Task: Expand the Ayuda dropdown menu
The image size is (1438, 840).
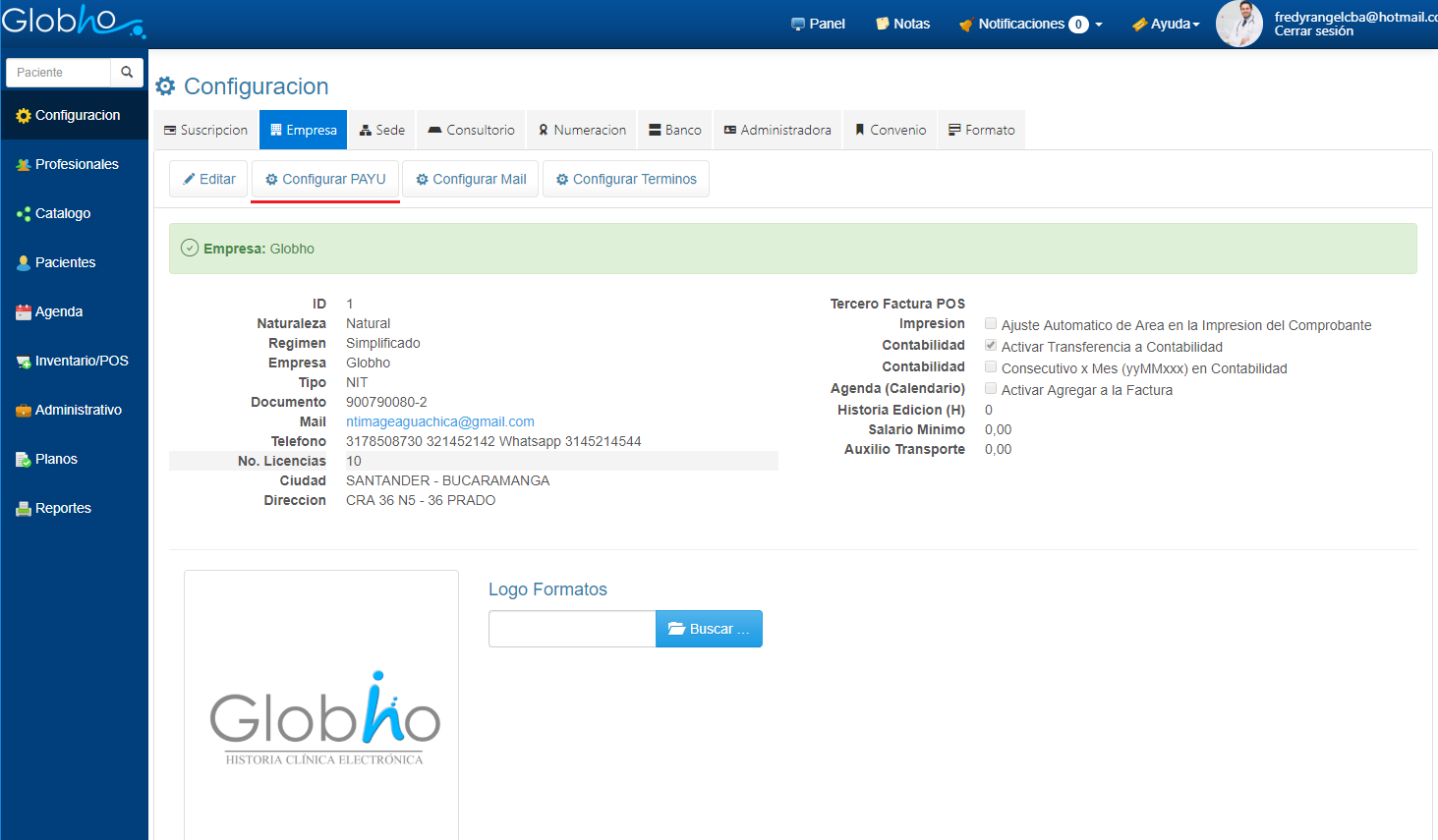Action: [x=1166, y=24]
